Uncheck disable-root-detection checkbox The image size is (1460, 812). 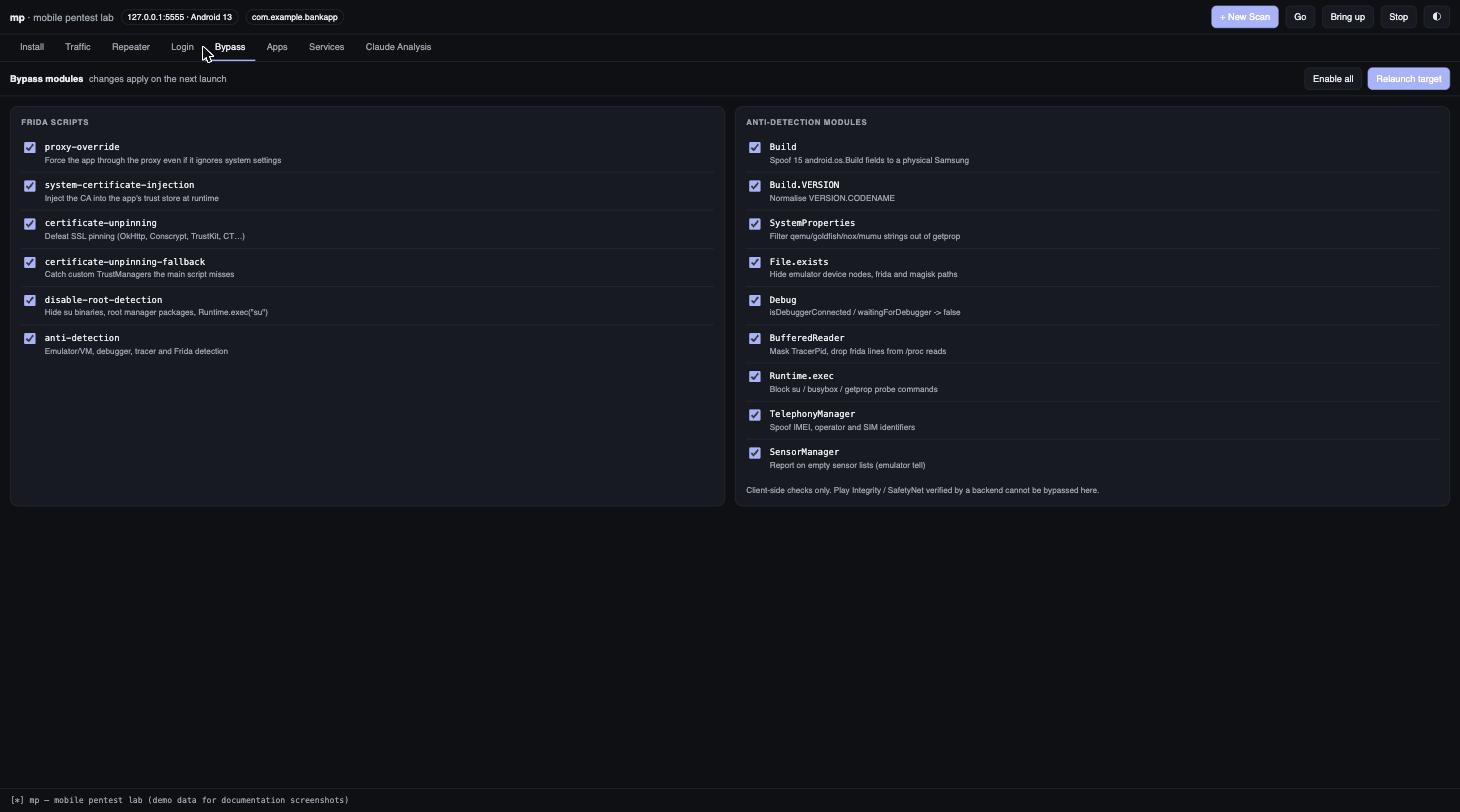click(30, 300)
